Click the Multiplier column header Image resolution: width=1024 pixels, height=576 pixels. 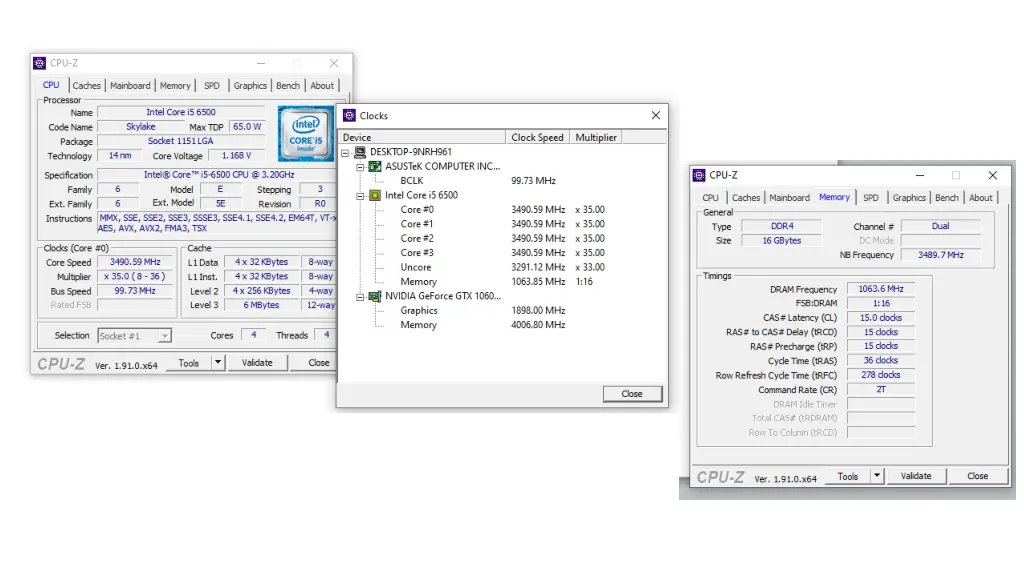pyautogui.click(x=596, y=137)
